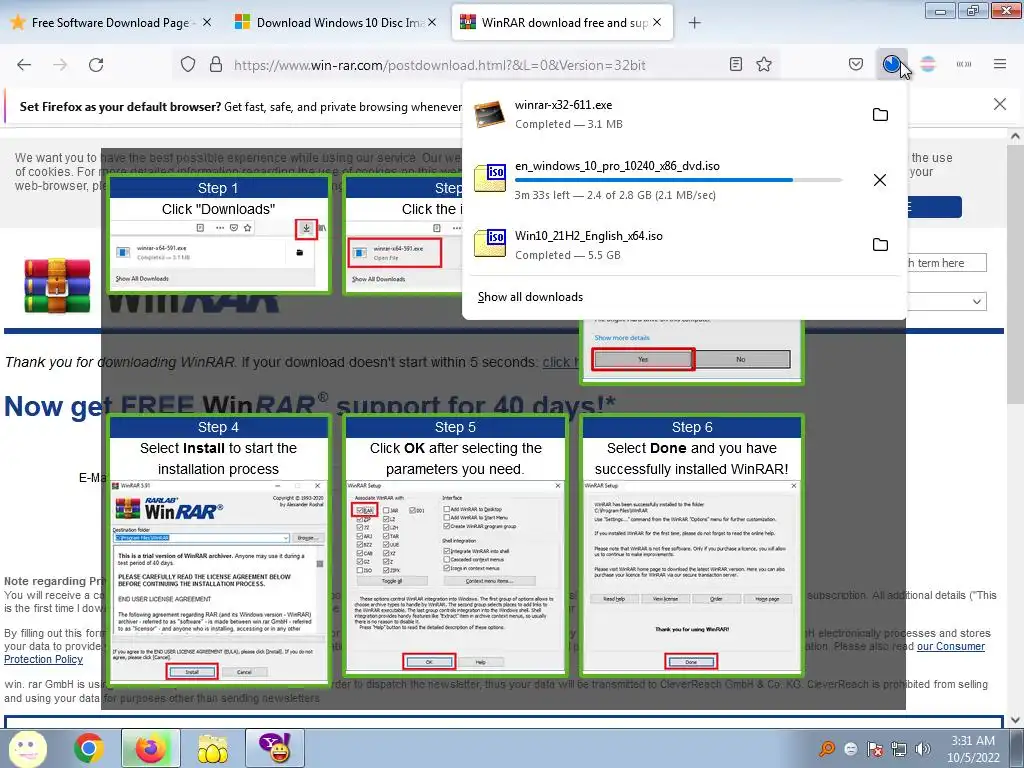Viewport: 1024px width, 768px height.
Task: Click Show all downloads
Action: pos(530,297)
